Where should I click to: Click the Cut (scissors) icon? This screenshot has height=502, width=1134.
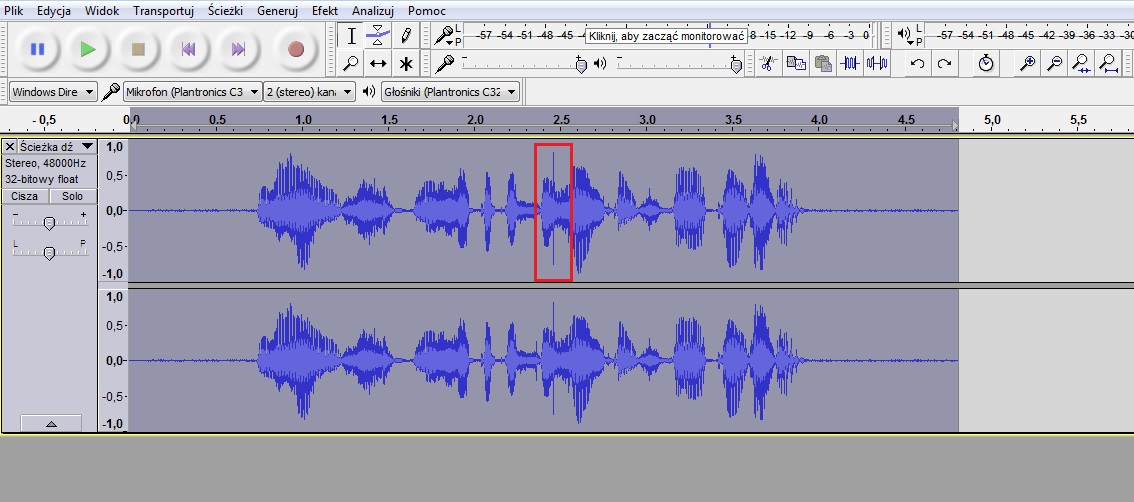point(768,64)
